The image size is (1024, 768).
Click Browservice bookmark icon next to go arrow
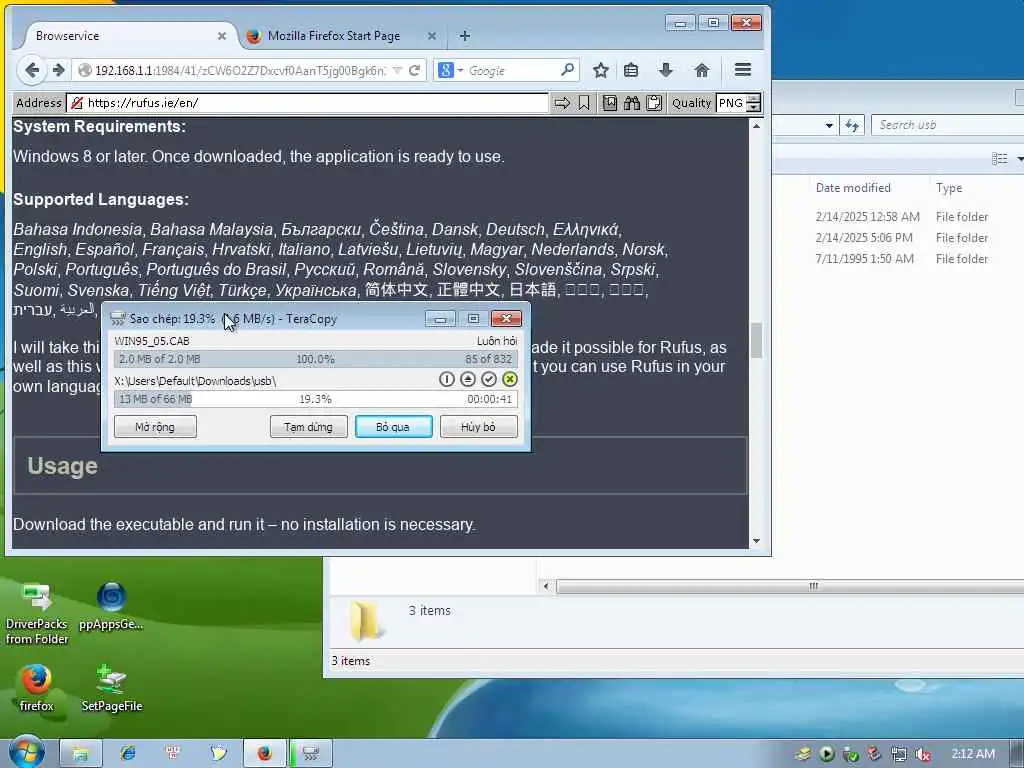coord(584,103)
